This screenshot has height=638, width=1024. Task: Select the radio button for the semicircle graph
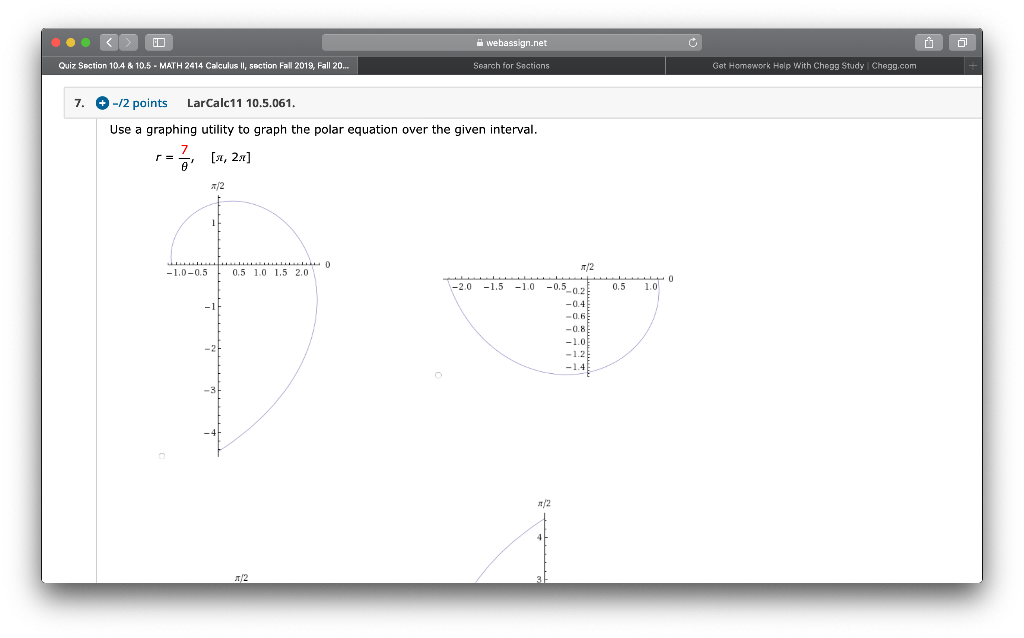pyautogui.click(x=438, y=374)
